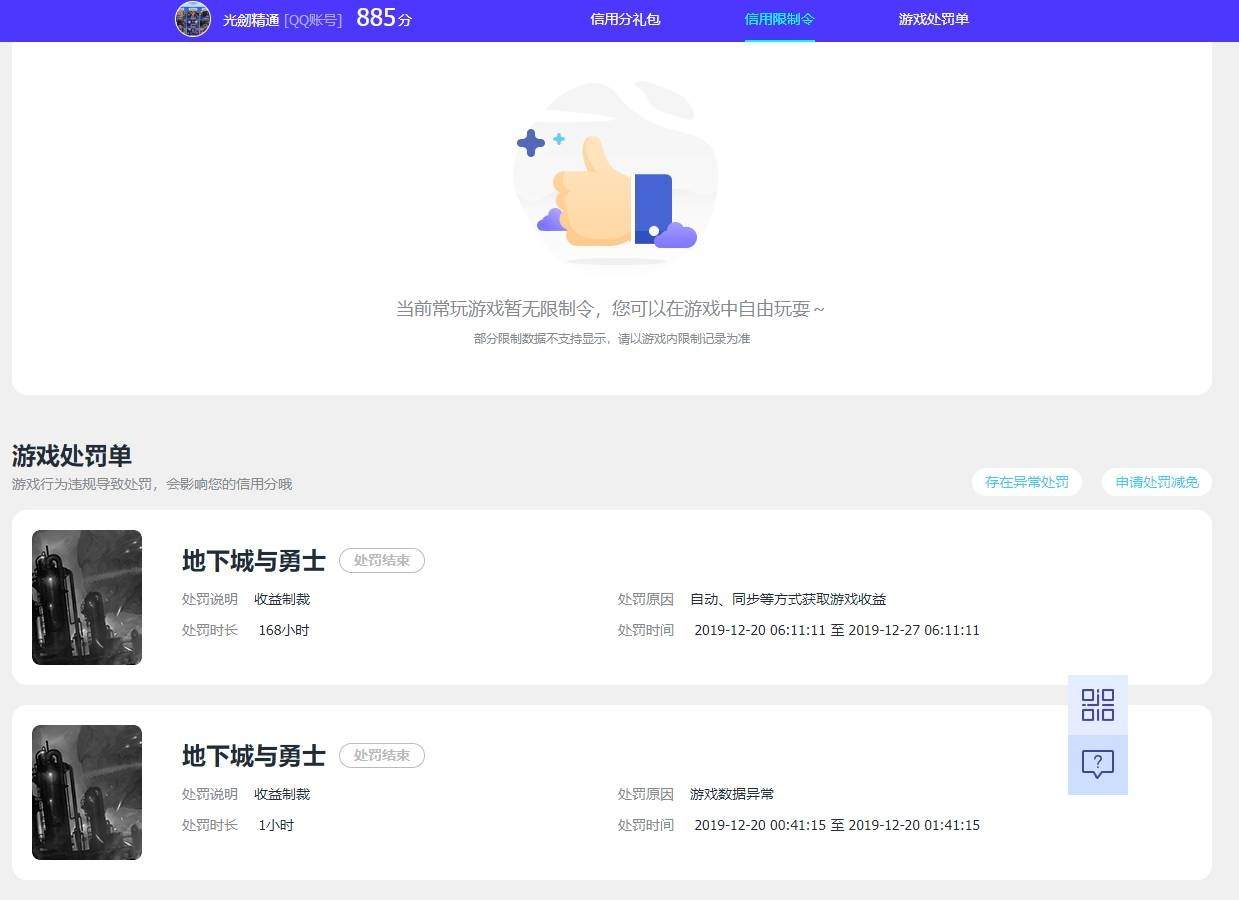This screenshot has width=1239, height=900.
Task: Open game thumbnail of the 1小时 penalty
Action: [x=87, y=792]
